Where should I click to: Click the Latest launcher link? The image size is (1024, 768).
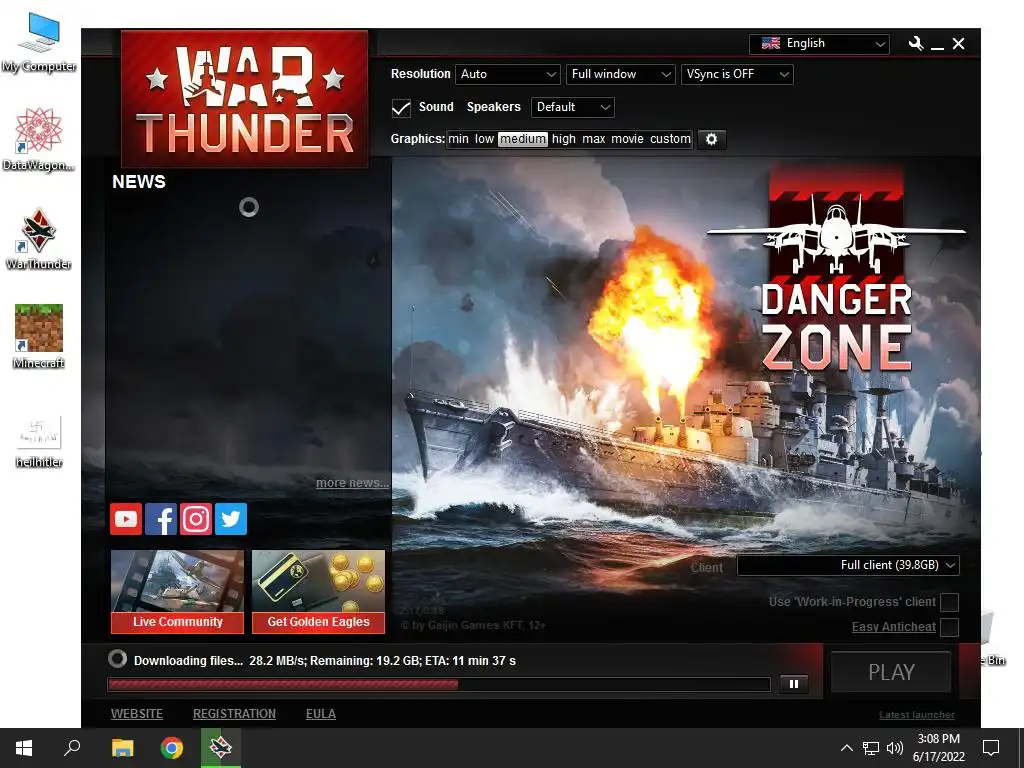pos(917,715)
